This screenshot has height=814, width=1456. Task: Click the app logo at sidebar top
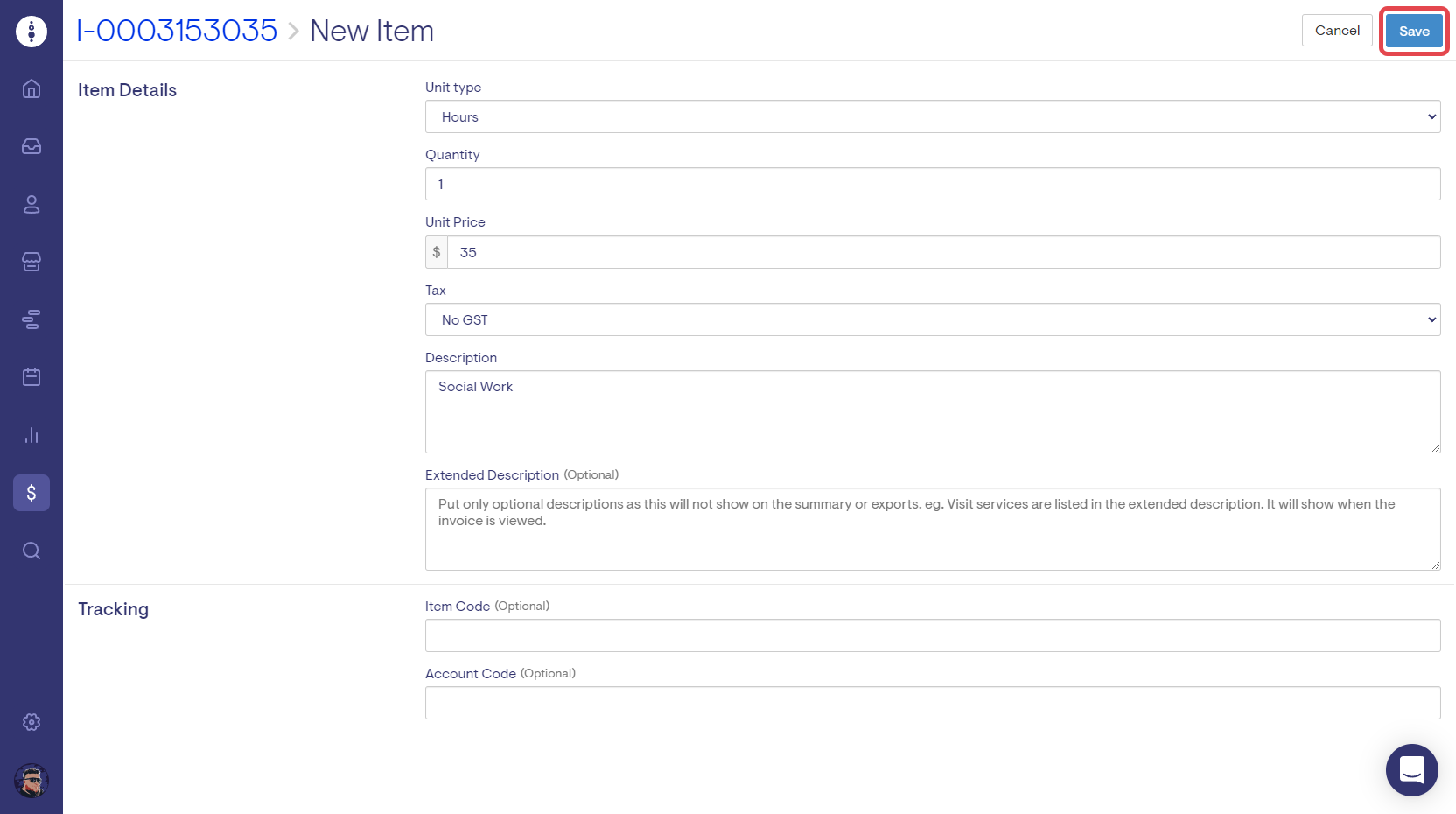point(31,32)
